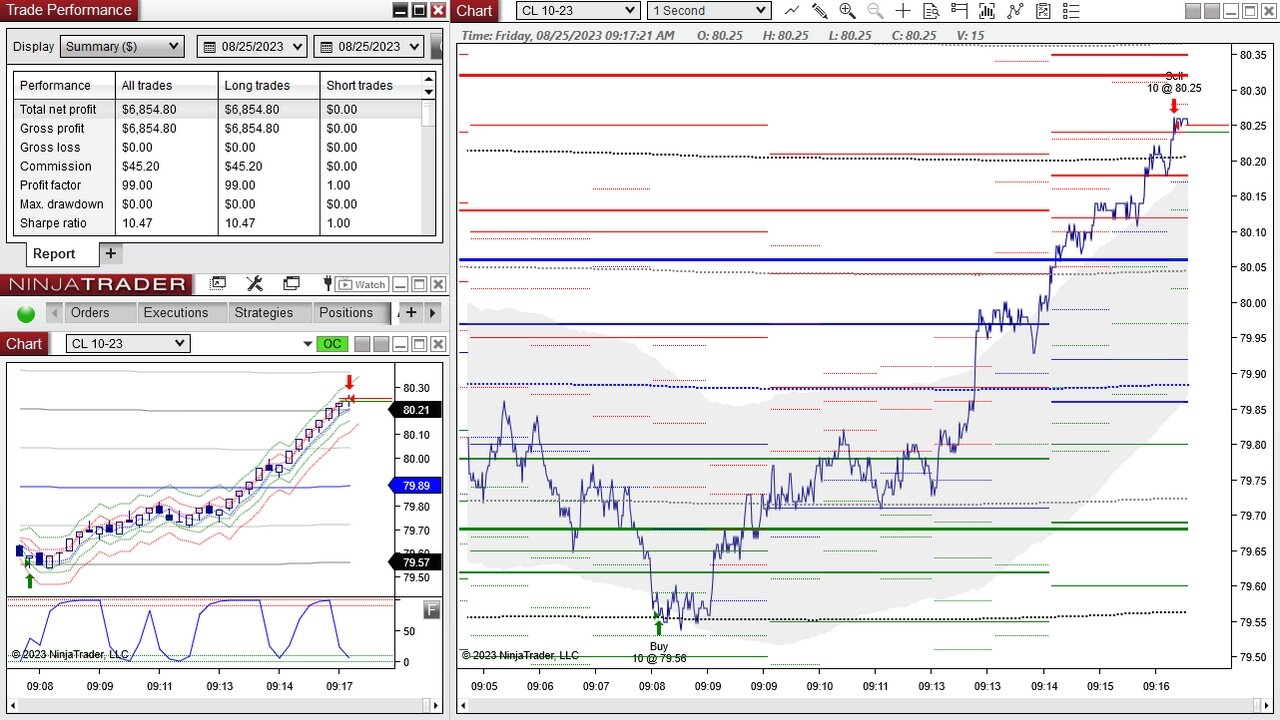Select the Commission row label
Image resolution: width=1280 pixels, height=720 pixels.
click(55, 166)
